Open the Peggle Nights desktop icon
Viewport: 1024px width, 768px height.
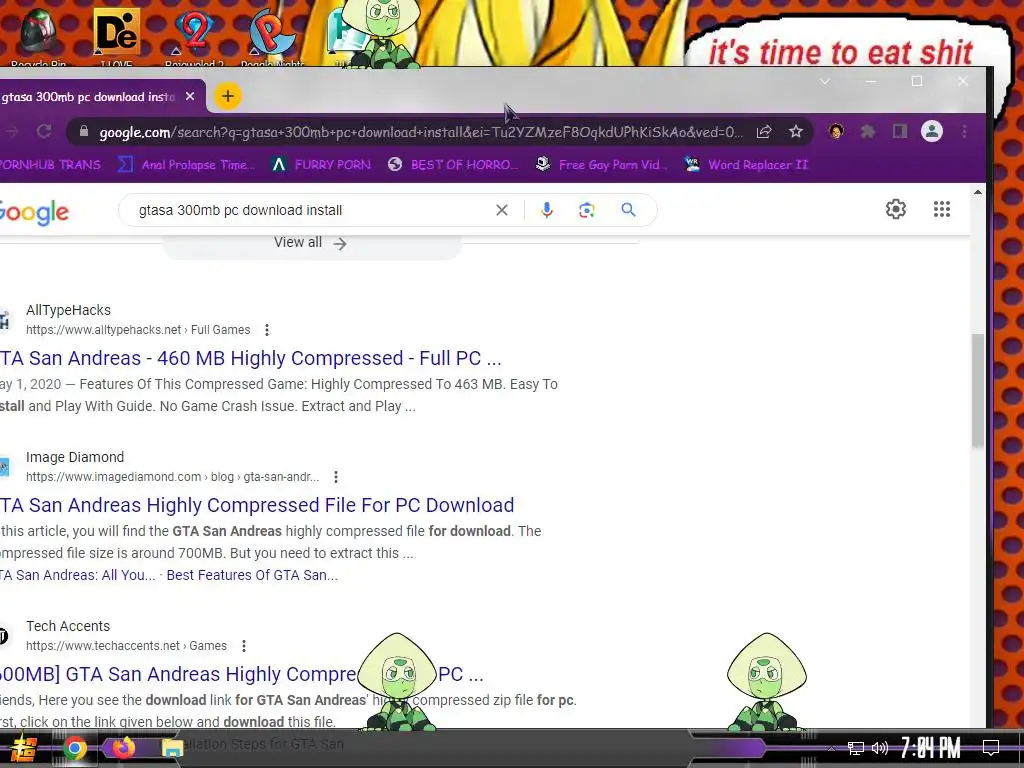pyautogui.click(x=272, y=36)
